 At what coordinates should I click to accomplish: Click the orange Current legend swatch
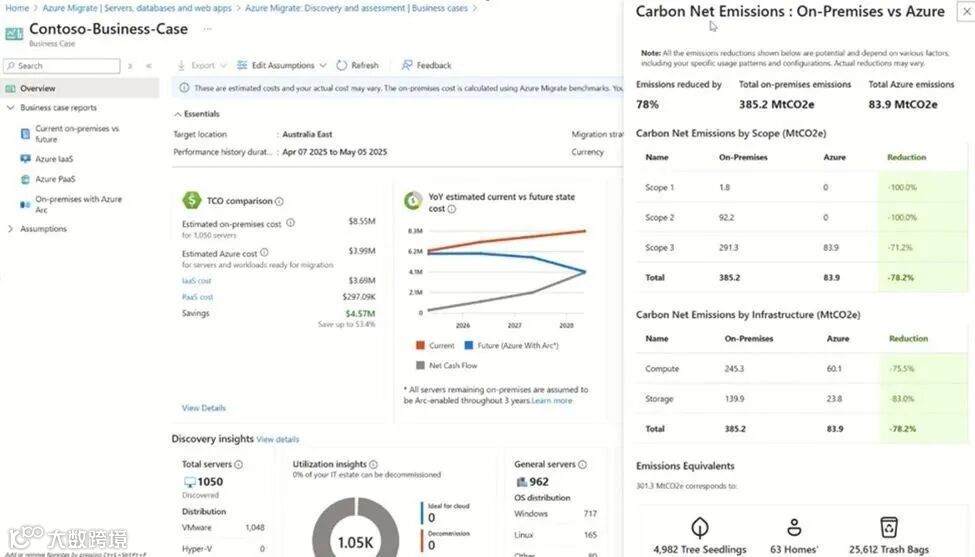(x=420, y=346)
